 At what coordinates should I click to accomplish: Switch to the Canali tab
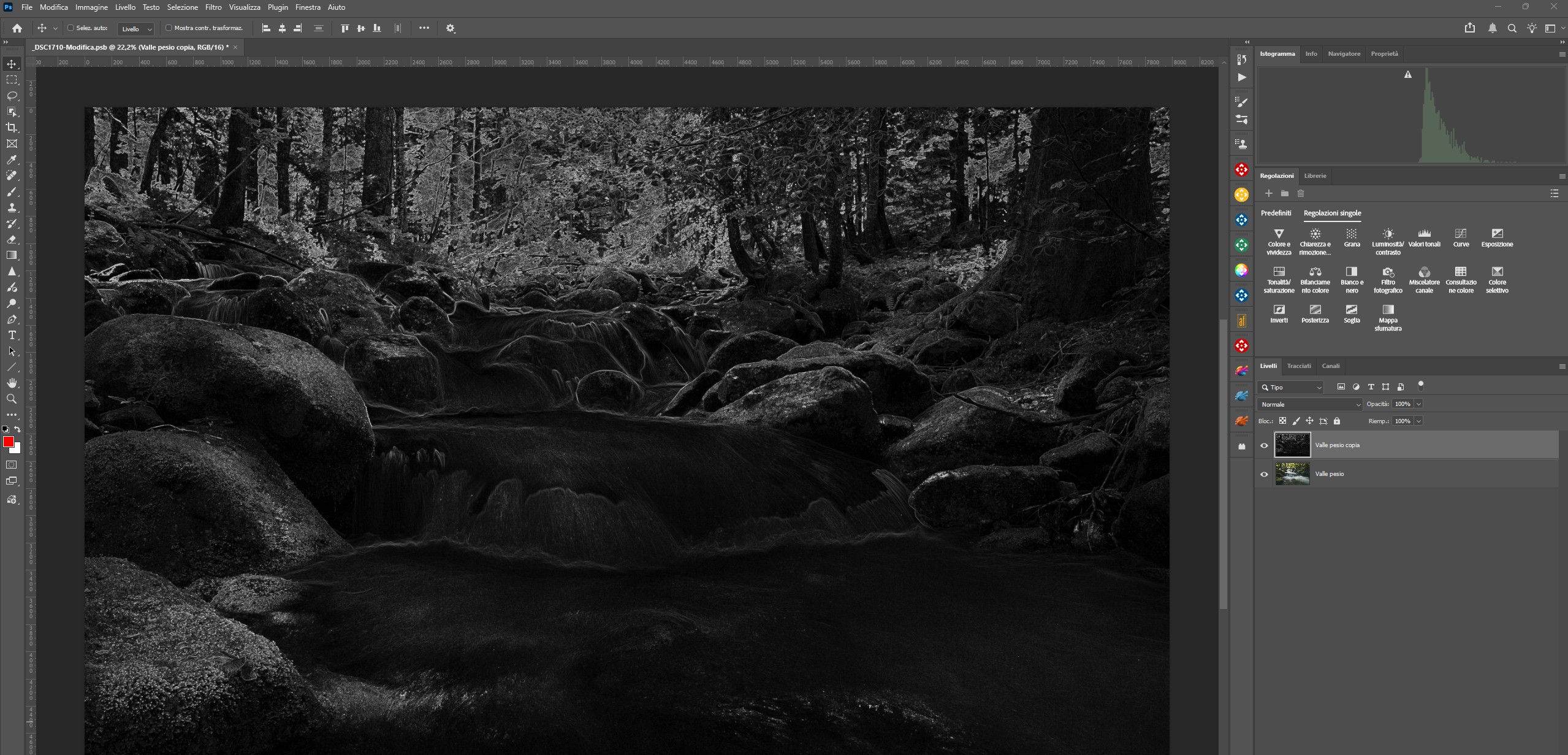[x=1331, y=366]
